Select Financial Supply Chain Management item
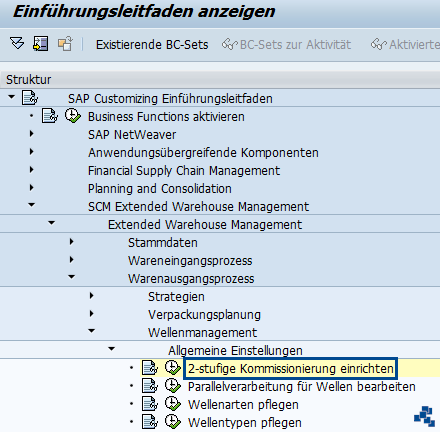 (x=184, y=171)
